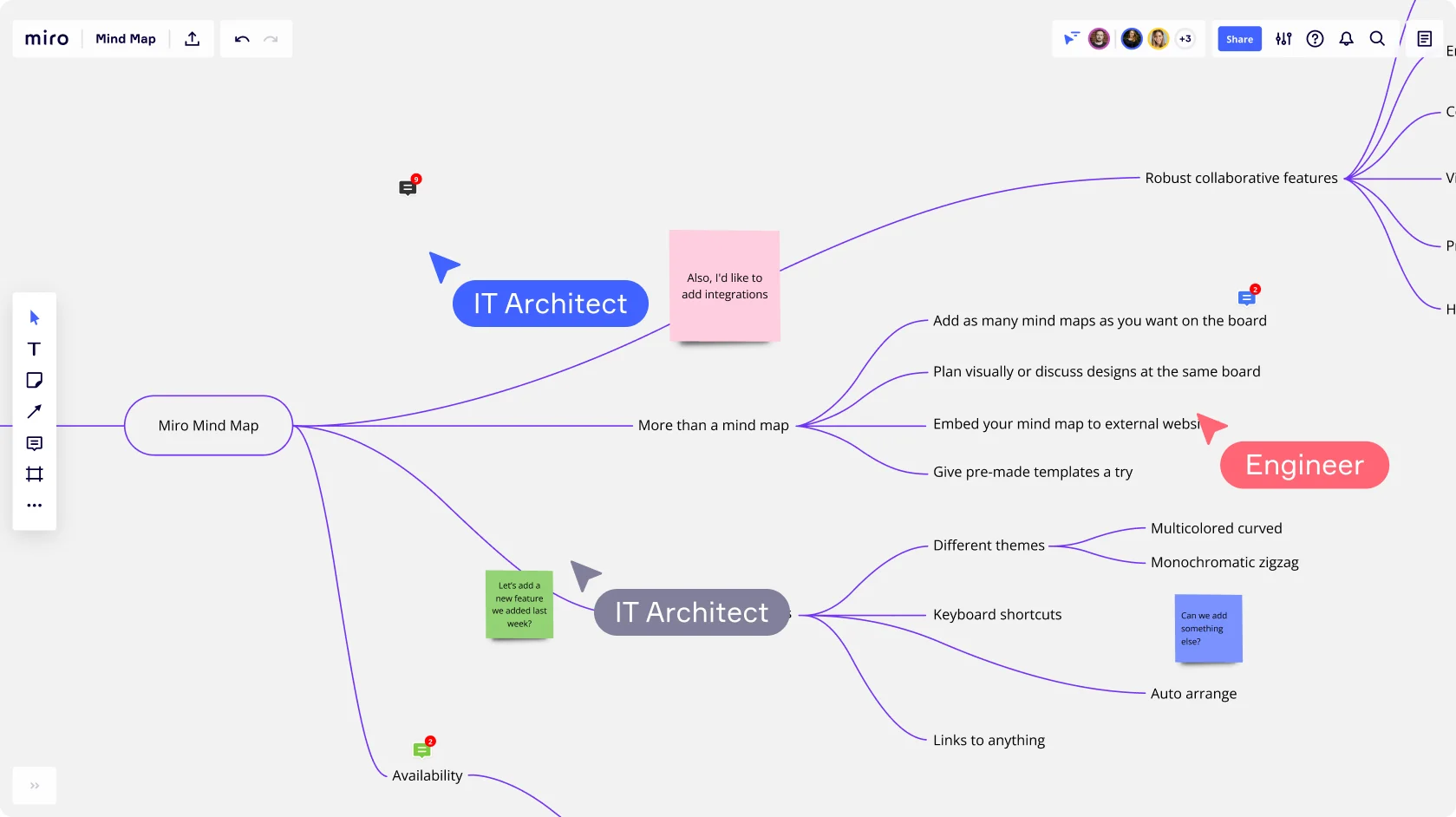Image resolution: width=1456 pixels, height=817 pixels.
Task: Open the comment thread with 9 replies
Action: [408, 186]
